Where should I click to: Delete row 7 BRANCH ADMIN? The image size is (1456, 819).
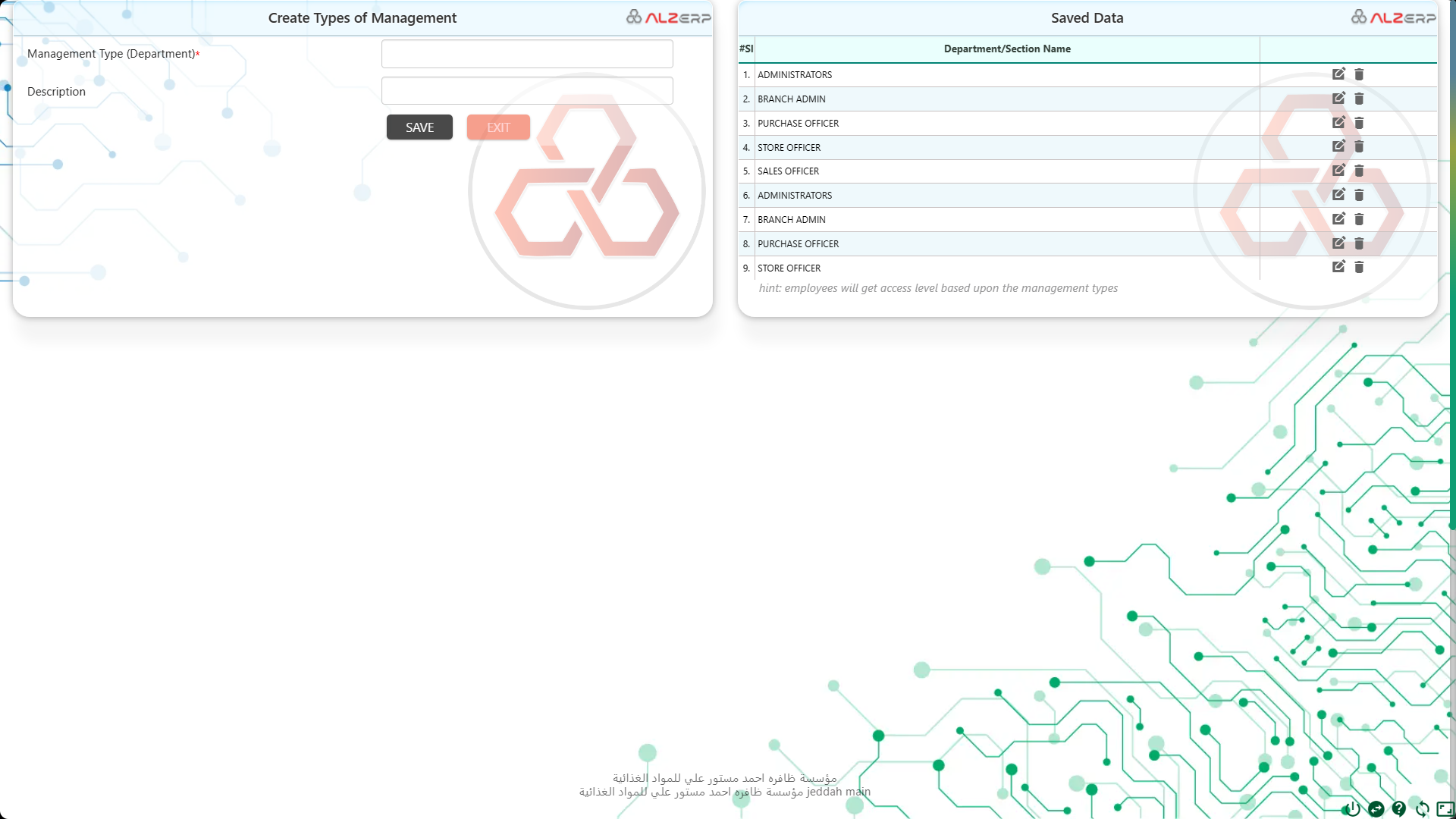coord(1359,219)
